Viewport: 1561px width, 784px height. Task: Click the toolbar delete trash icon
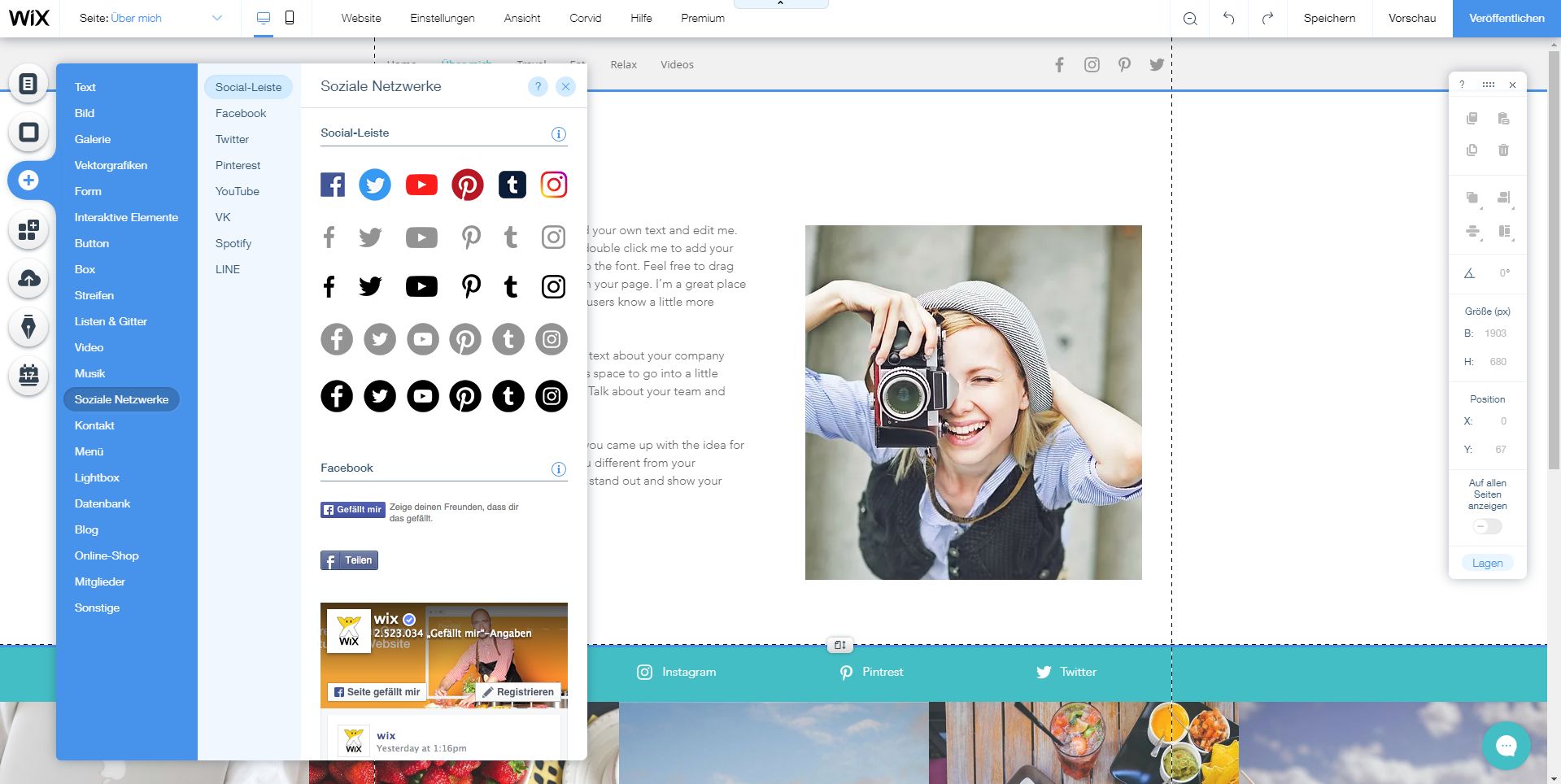pyautogui.click(x=1503, y=150)
